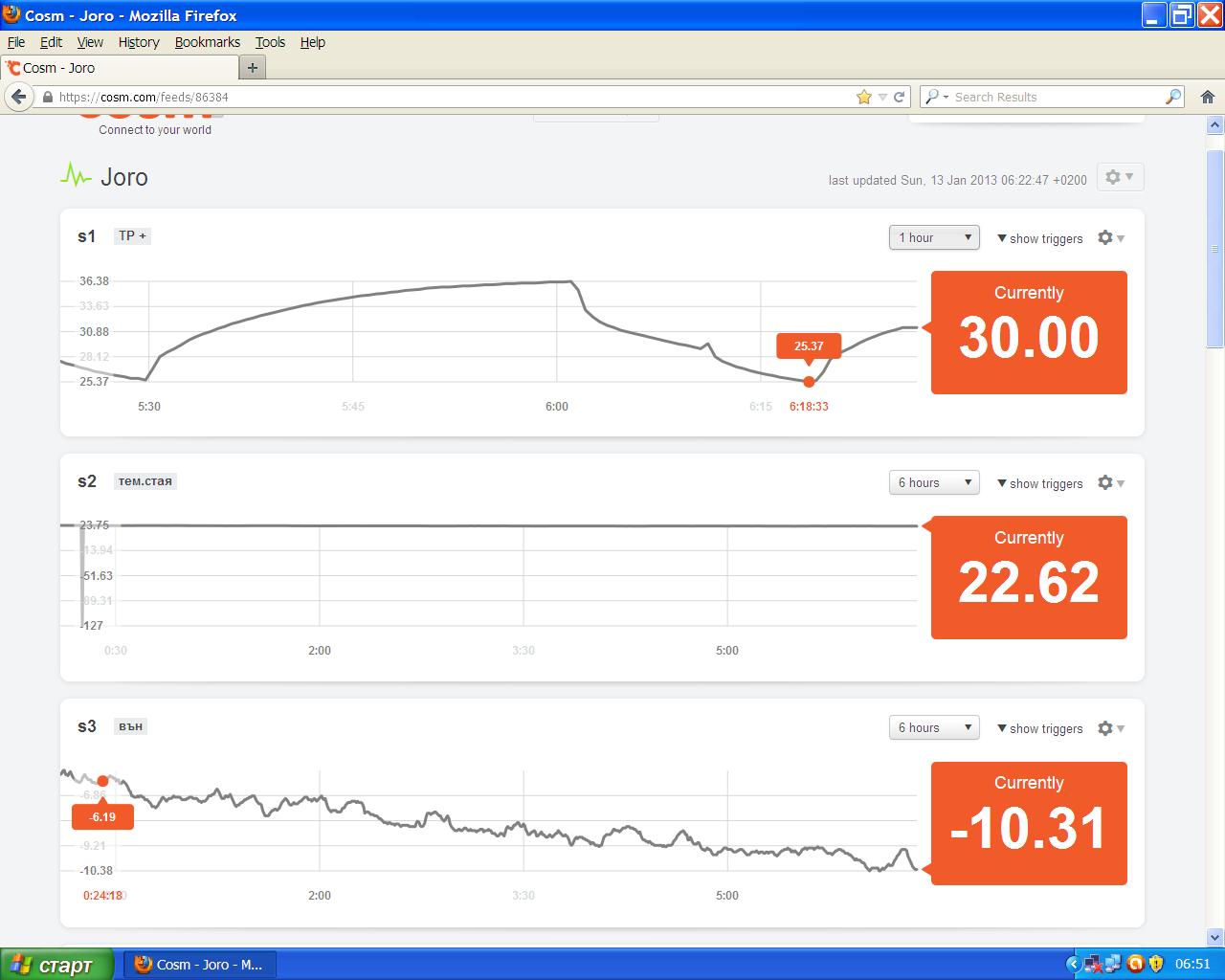Click the 'тем.стая' tag on s2

[x=145, y=480]
